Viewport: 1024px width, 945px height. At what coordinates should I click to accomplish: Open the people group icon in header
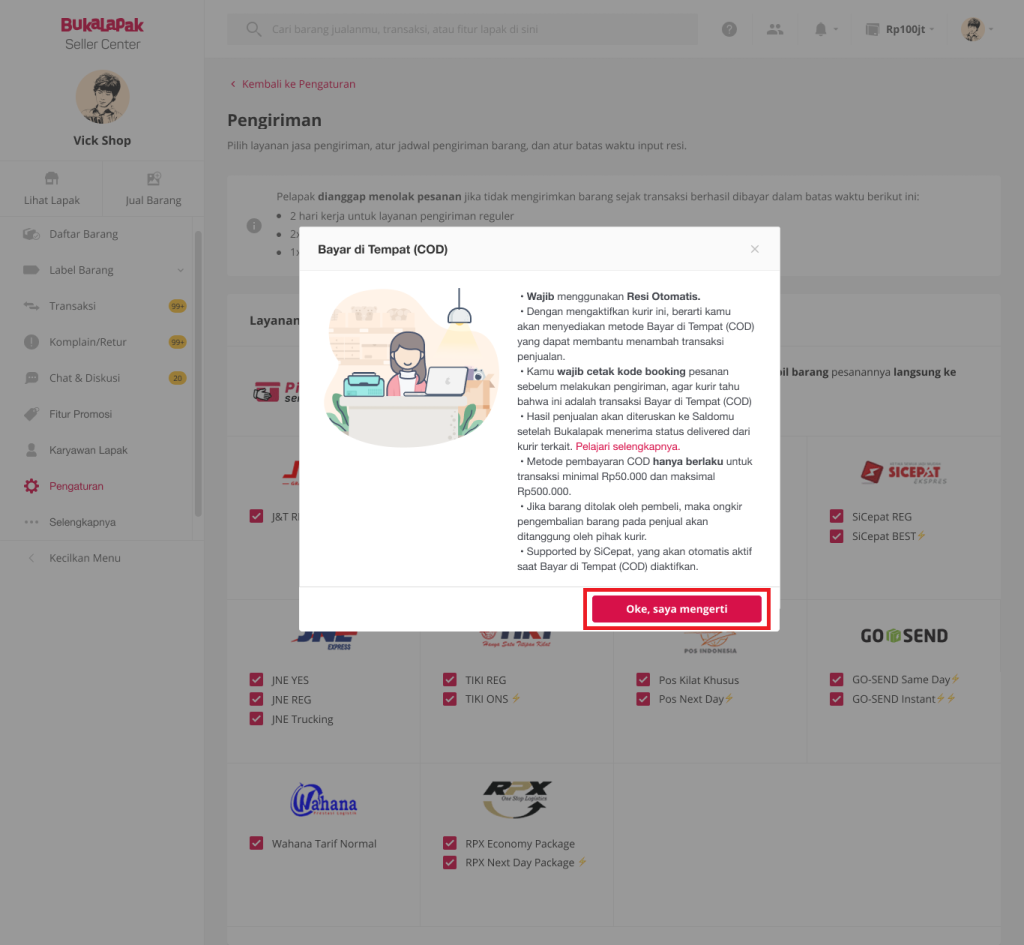[775, 29]
